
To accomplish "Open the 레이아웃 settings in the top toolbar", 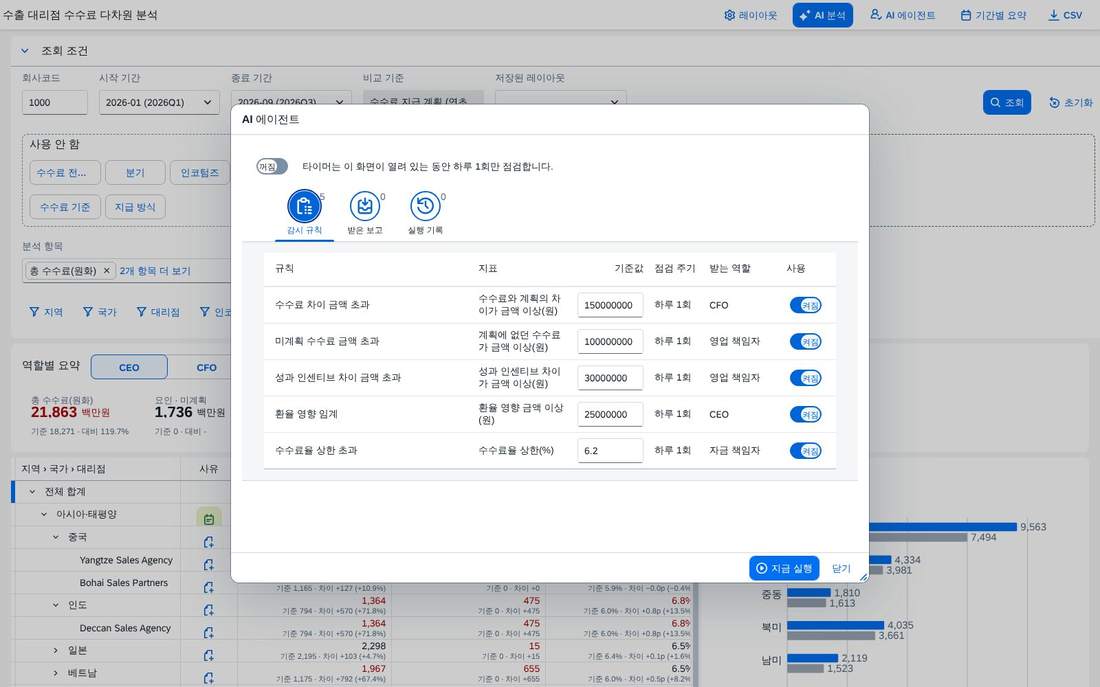I will [751, 15].
